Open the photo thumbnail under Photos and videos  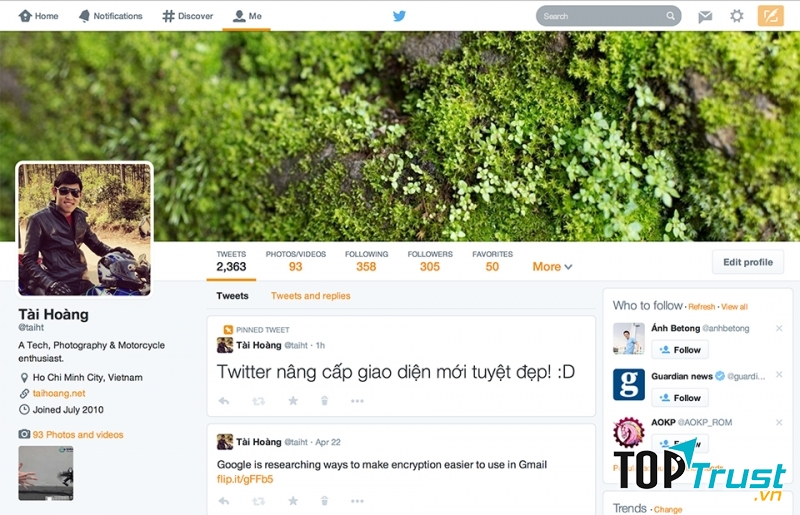pos(46,473)
